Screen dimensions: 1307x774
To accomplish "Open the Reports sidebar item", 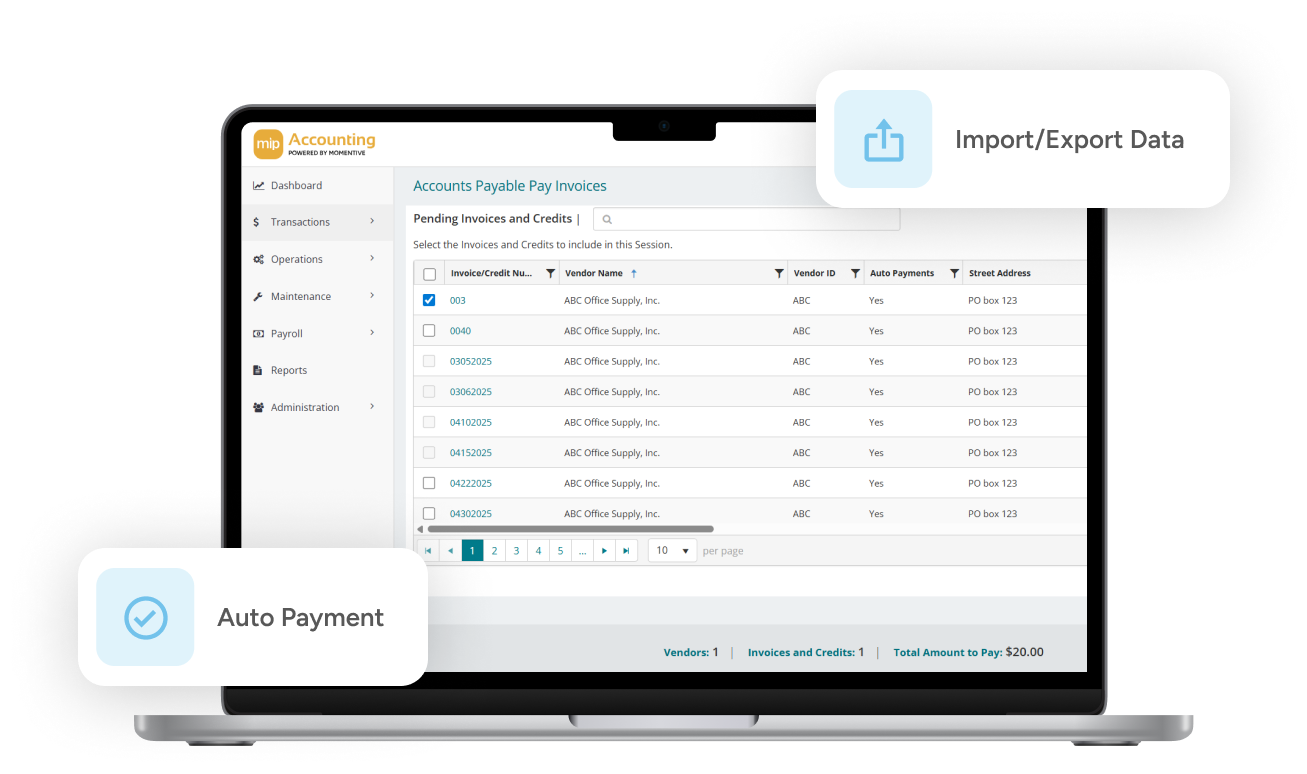I will pos(288,370).
